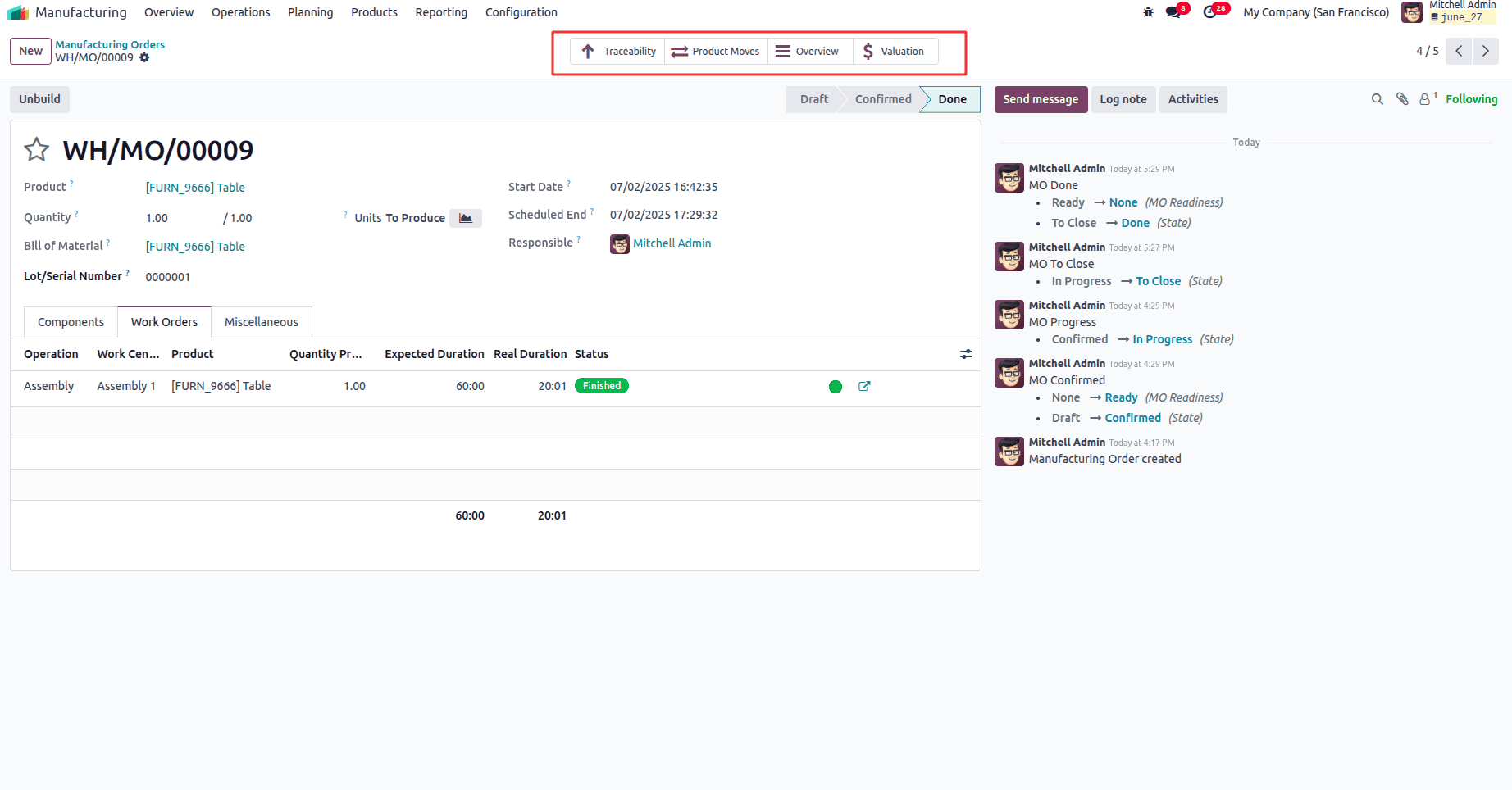Click the green status dot on Assembly row
Viewport: 1512px width, 790px height.
(836, 387)
